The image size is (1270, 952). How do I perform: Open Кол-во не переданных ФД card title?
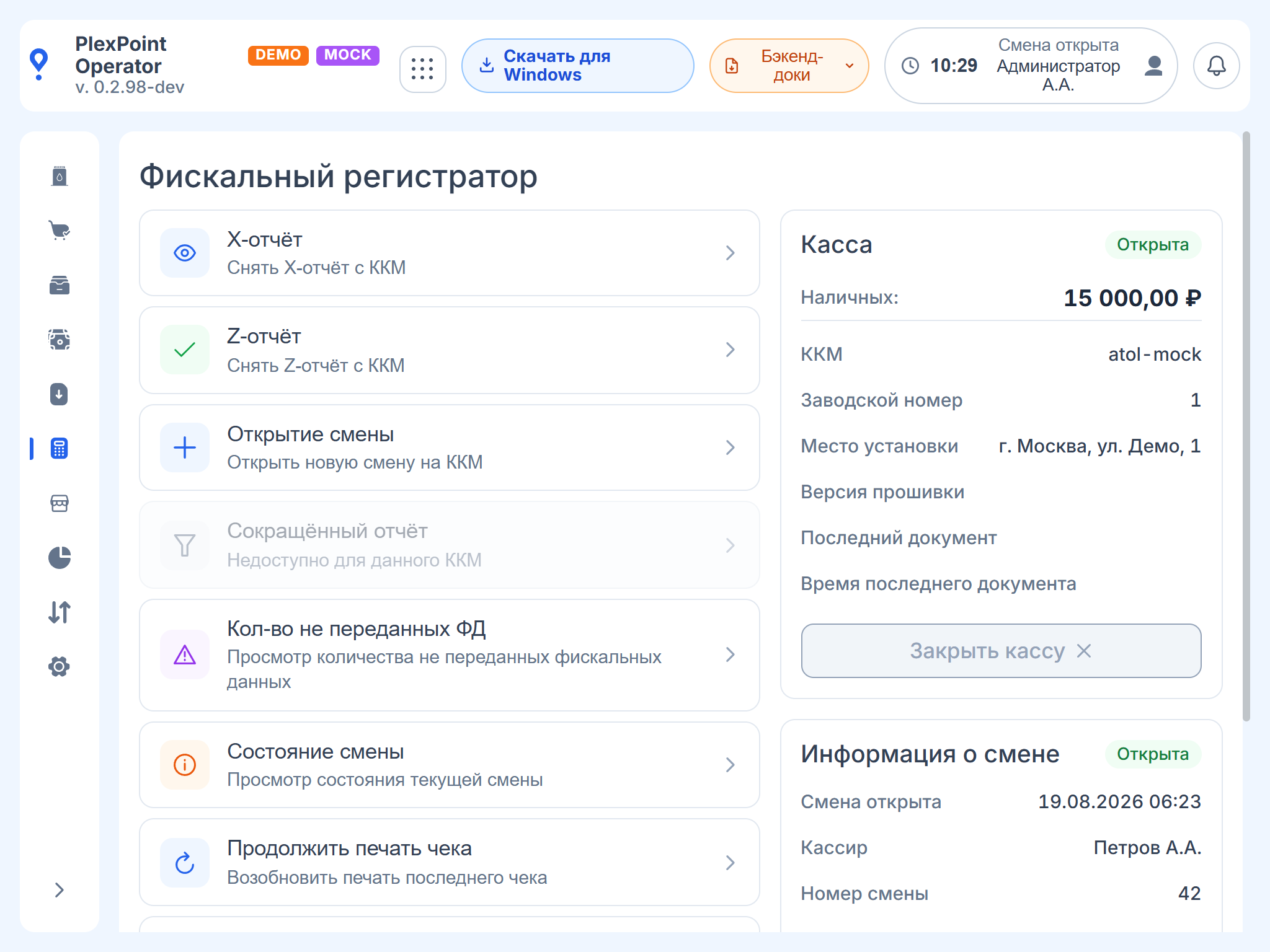tap(357, 628)
